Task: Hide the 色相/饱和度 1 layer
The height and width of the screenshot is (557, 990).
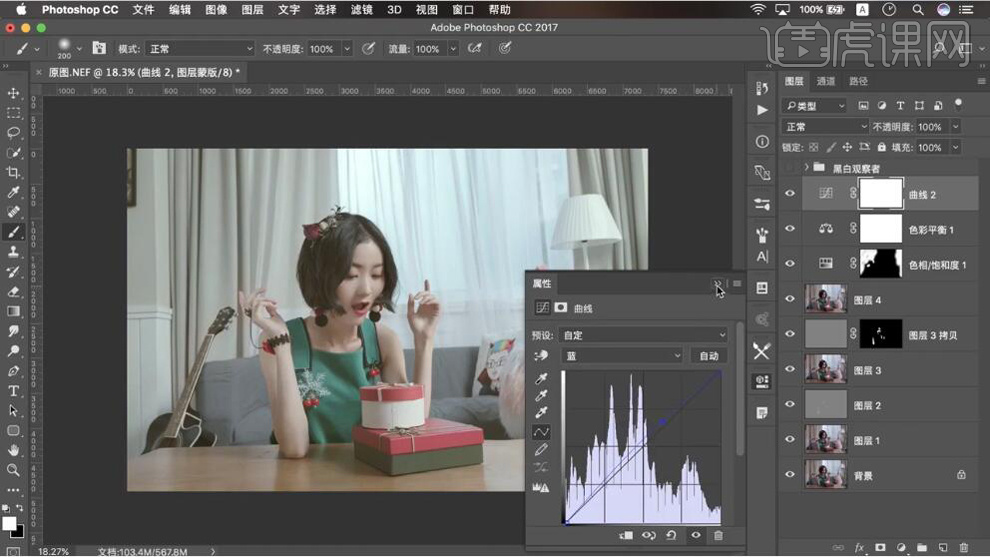Action: click(x=790, y=264)
